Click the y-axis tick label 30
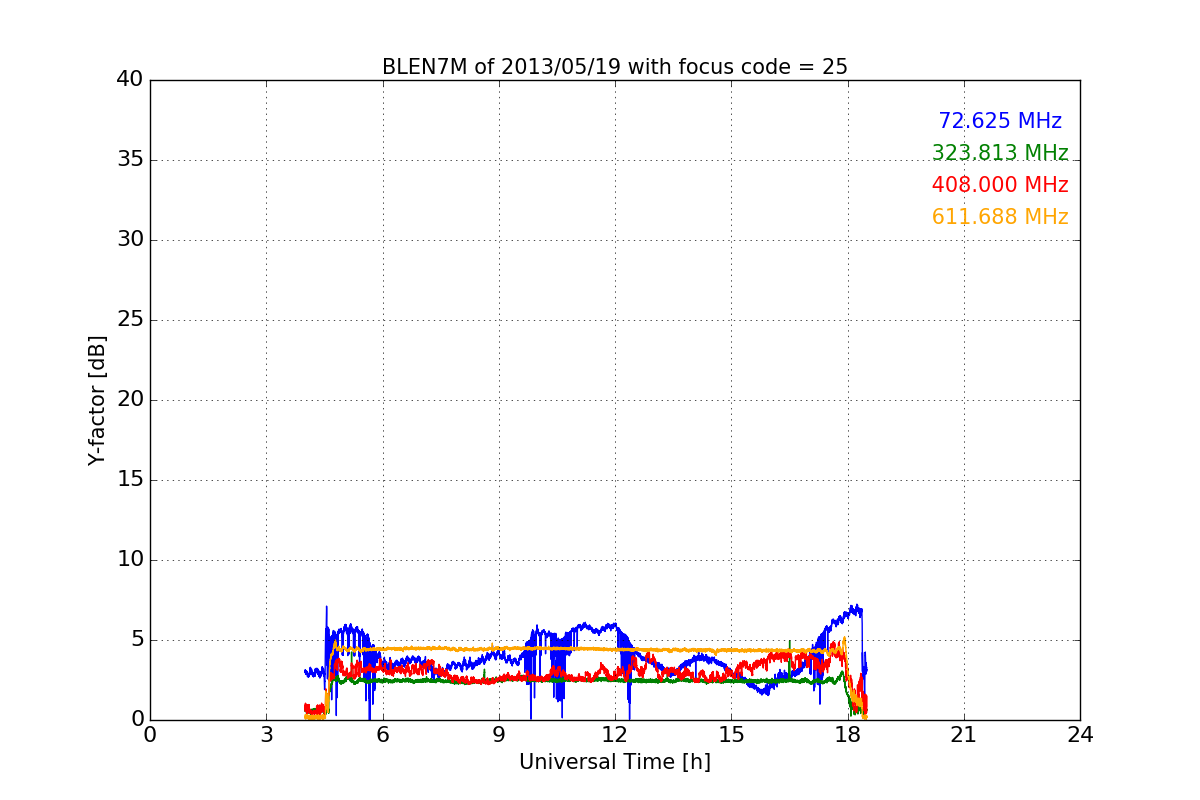The height and width of the screenshot is (800, 1200). pyautogui.click(x=130, y=240)
